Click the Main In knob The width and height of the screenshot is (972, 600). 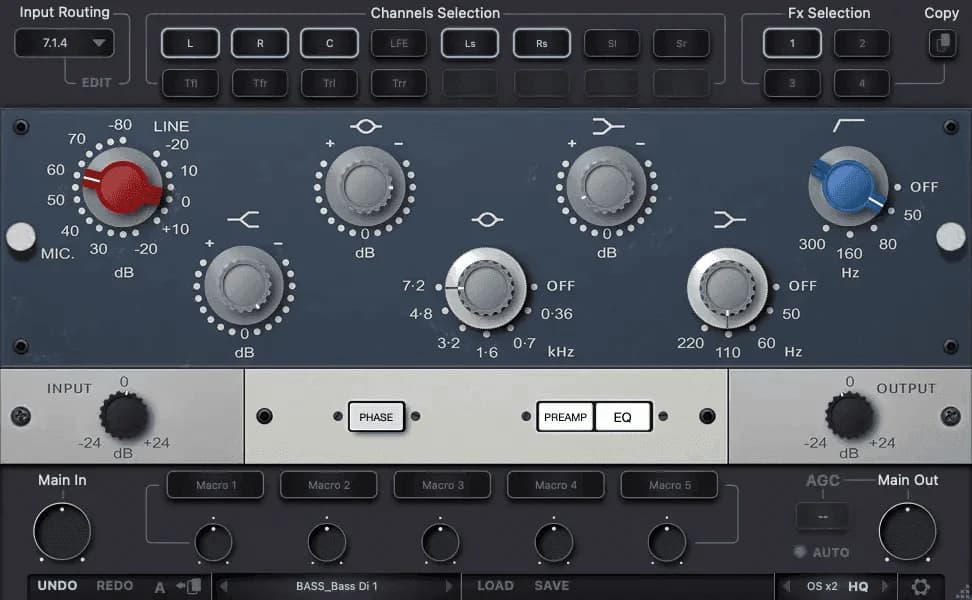click(62, 531)
